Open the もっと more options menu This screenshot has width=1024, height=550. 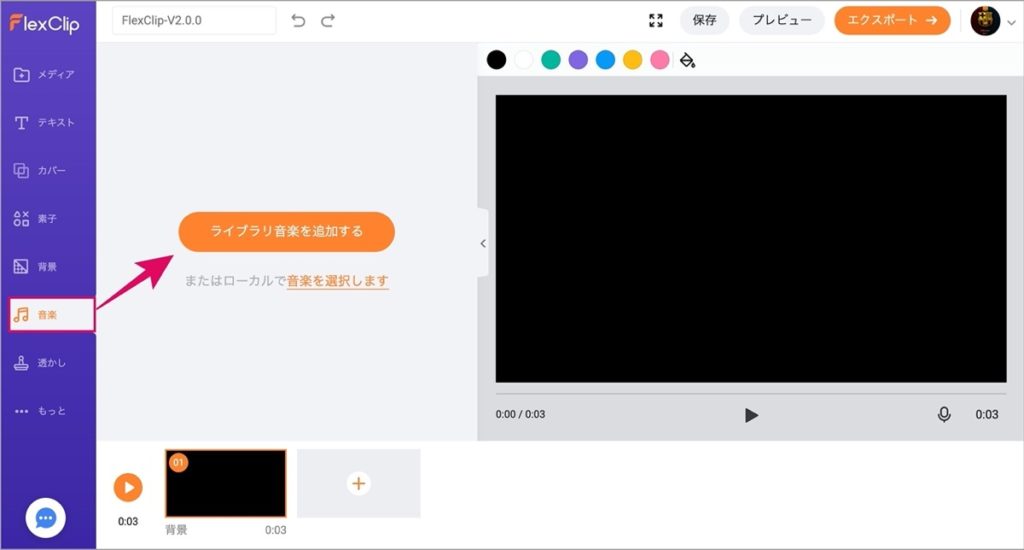coord(40,411)
